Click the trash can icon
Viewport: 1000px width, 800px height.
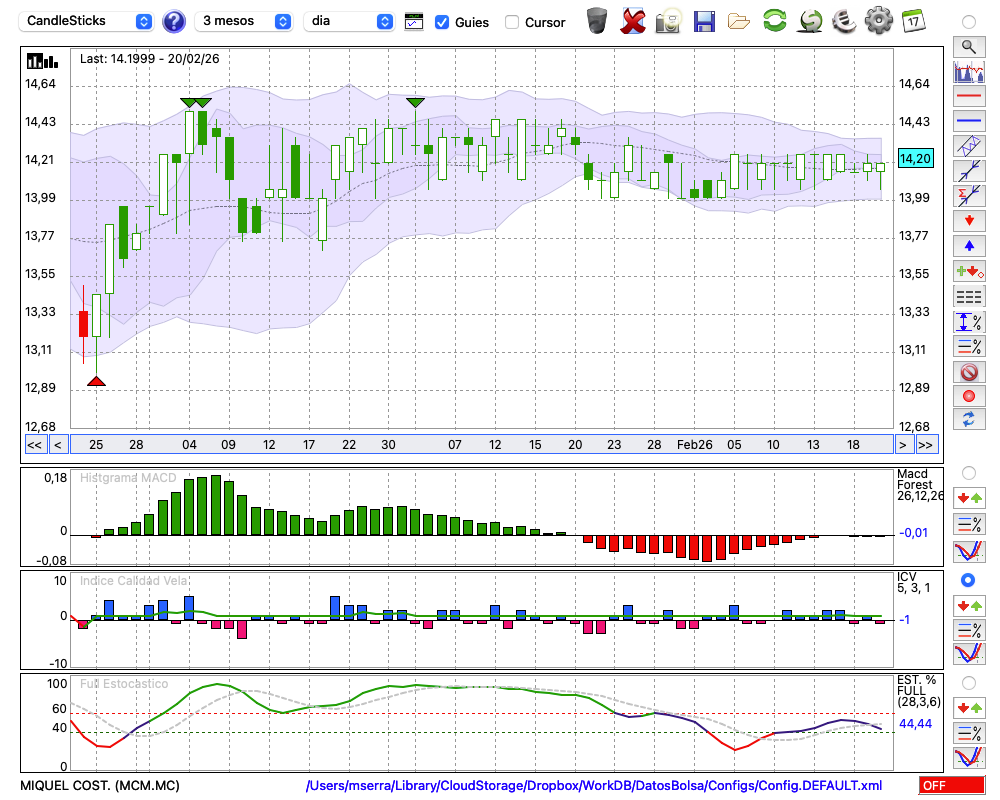coord(597,21)
